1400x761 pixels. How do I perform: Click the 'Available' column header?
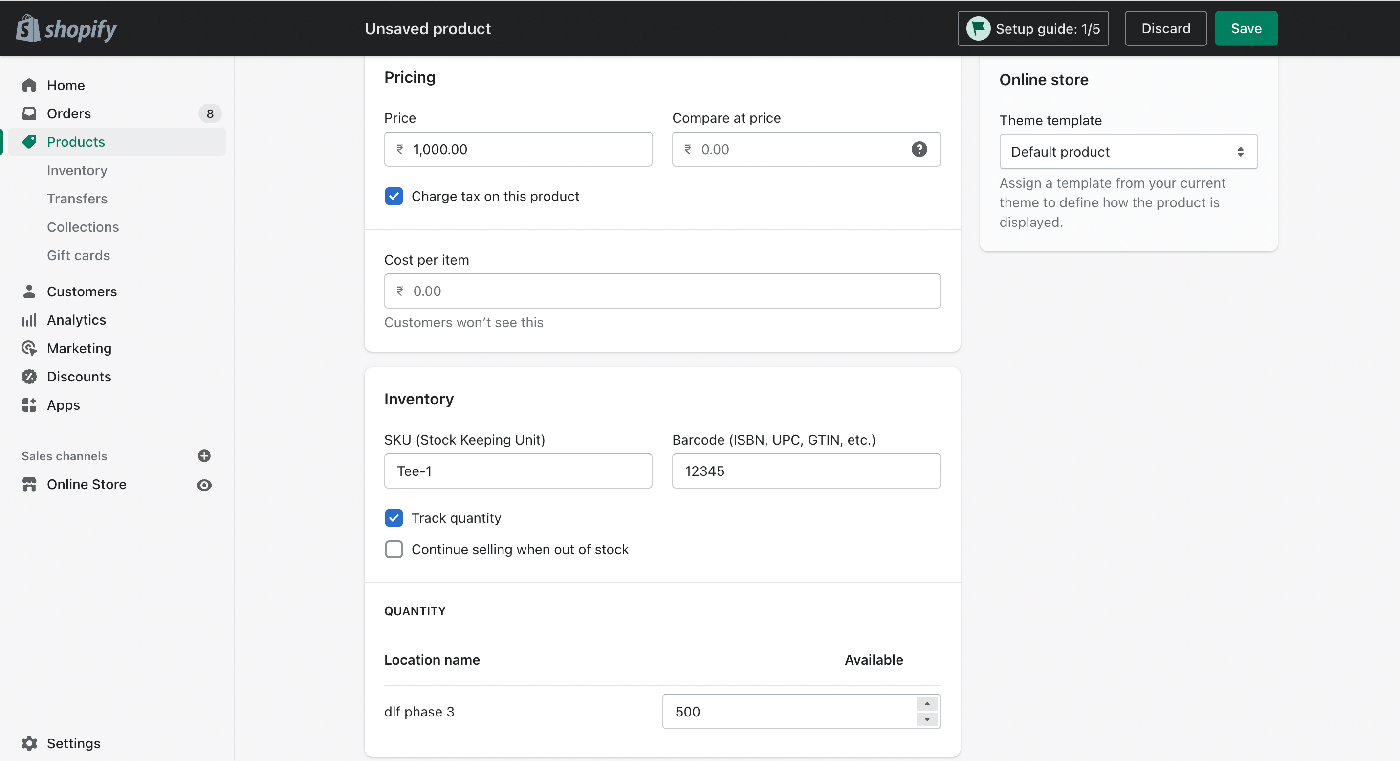(874, 660)
